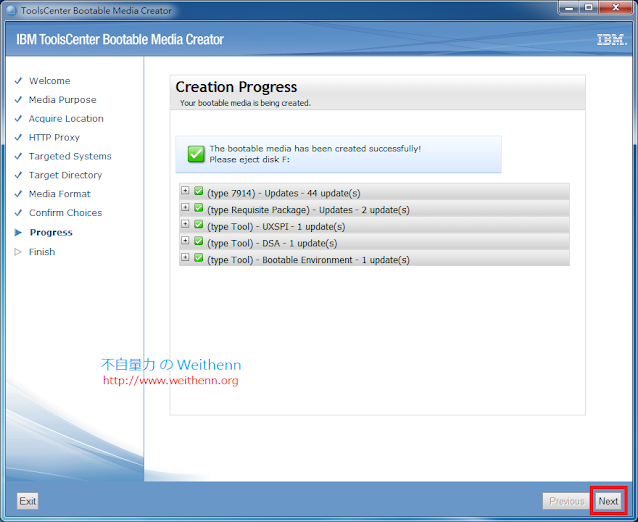Minimize the Bootable Media Creator window
This screenshot has width=638, height=522.
click(569, 8)
